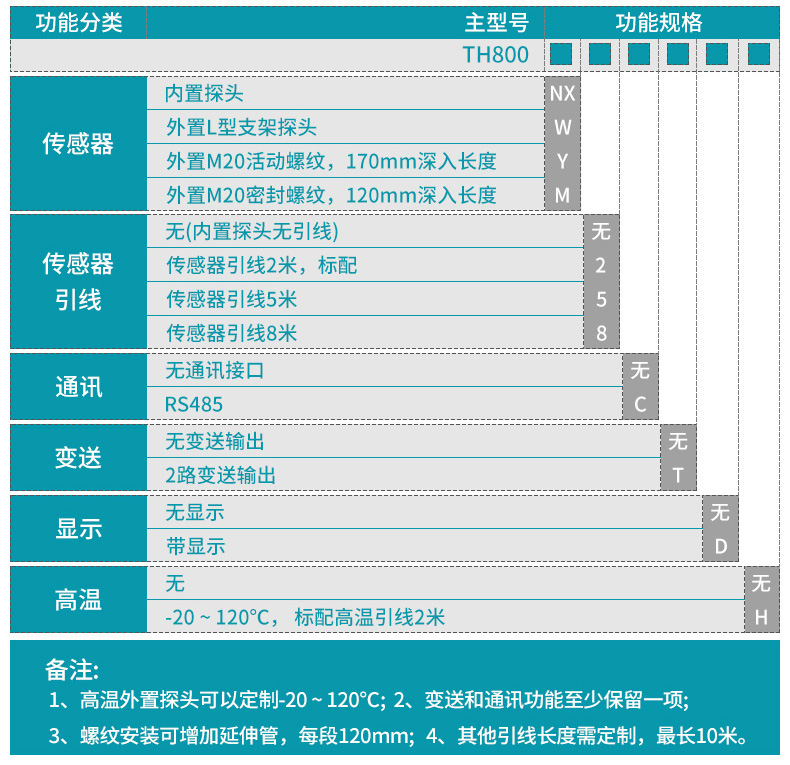The height and width of the screenshot is (765, 790).
Task: Choose the C code for RS485
Action: coord(640,405)
